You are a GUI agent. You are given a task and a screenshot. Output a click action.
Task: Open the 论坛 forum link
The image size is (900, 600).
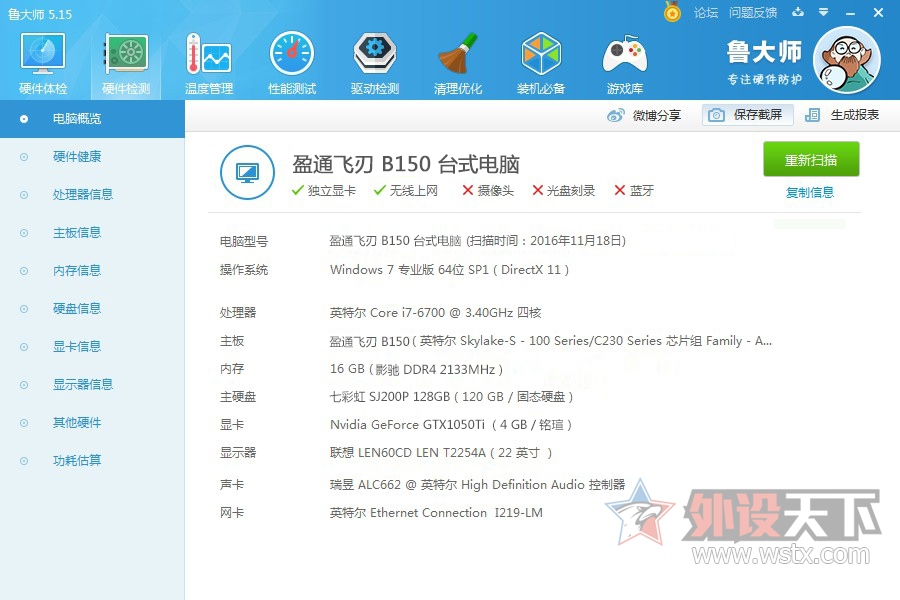tap(705, 13)
